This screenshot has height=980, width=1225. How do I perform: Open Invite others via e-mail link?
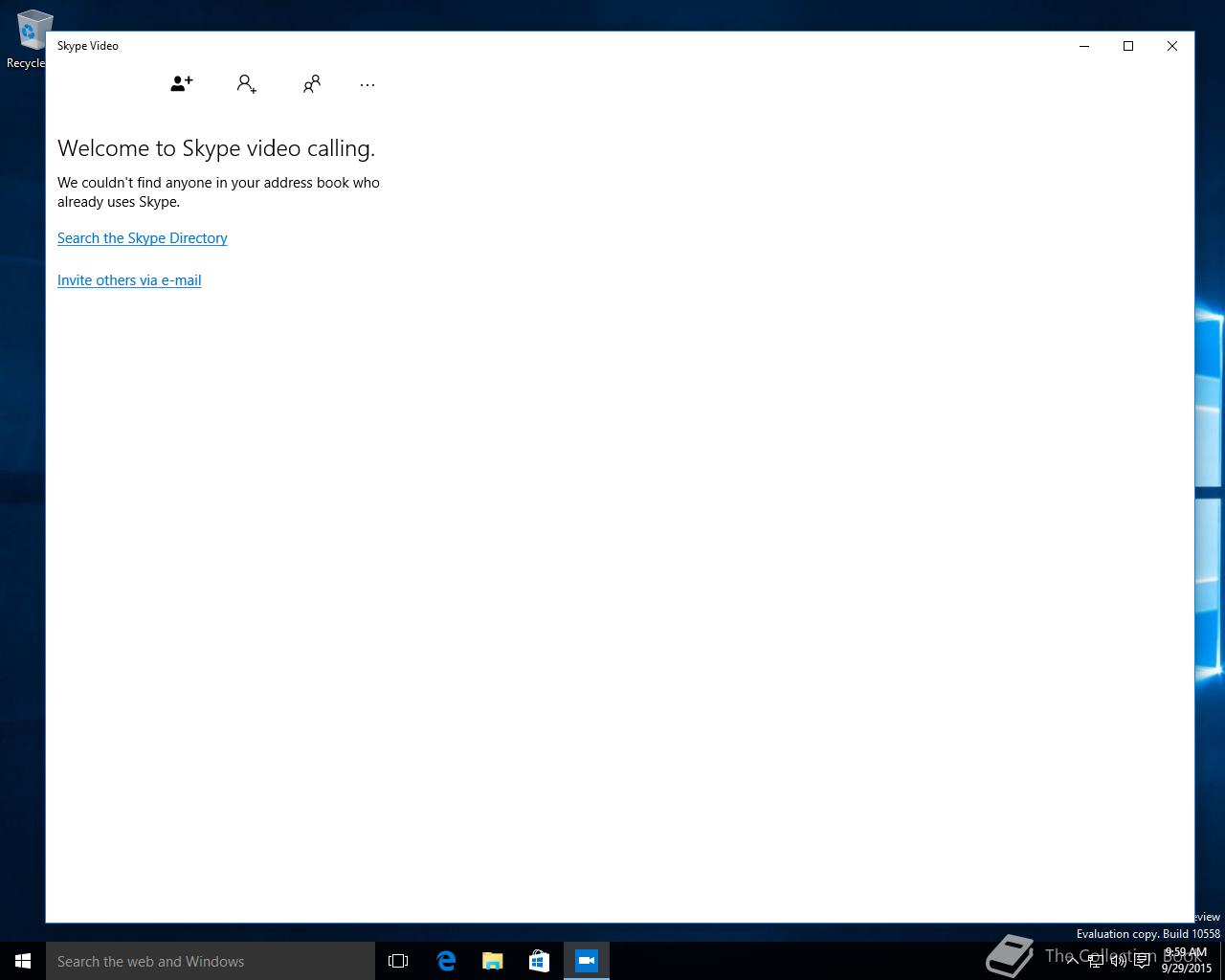[x=129, y=280]
